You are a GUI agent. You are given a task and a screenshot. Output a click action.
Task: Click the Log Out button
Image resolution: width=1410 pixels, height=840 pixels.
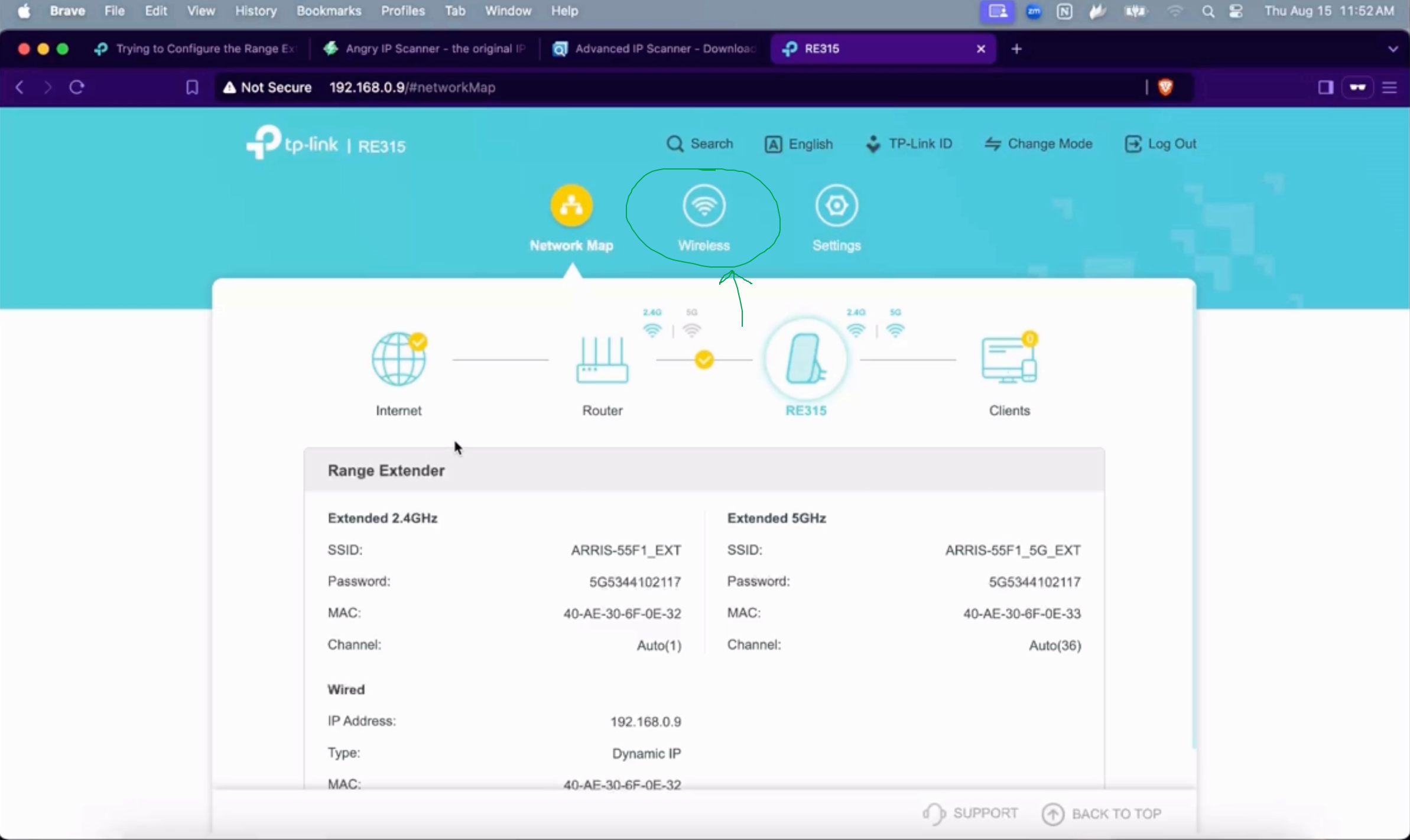pos(1161,144)
